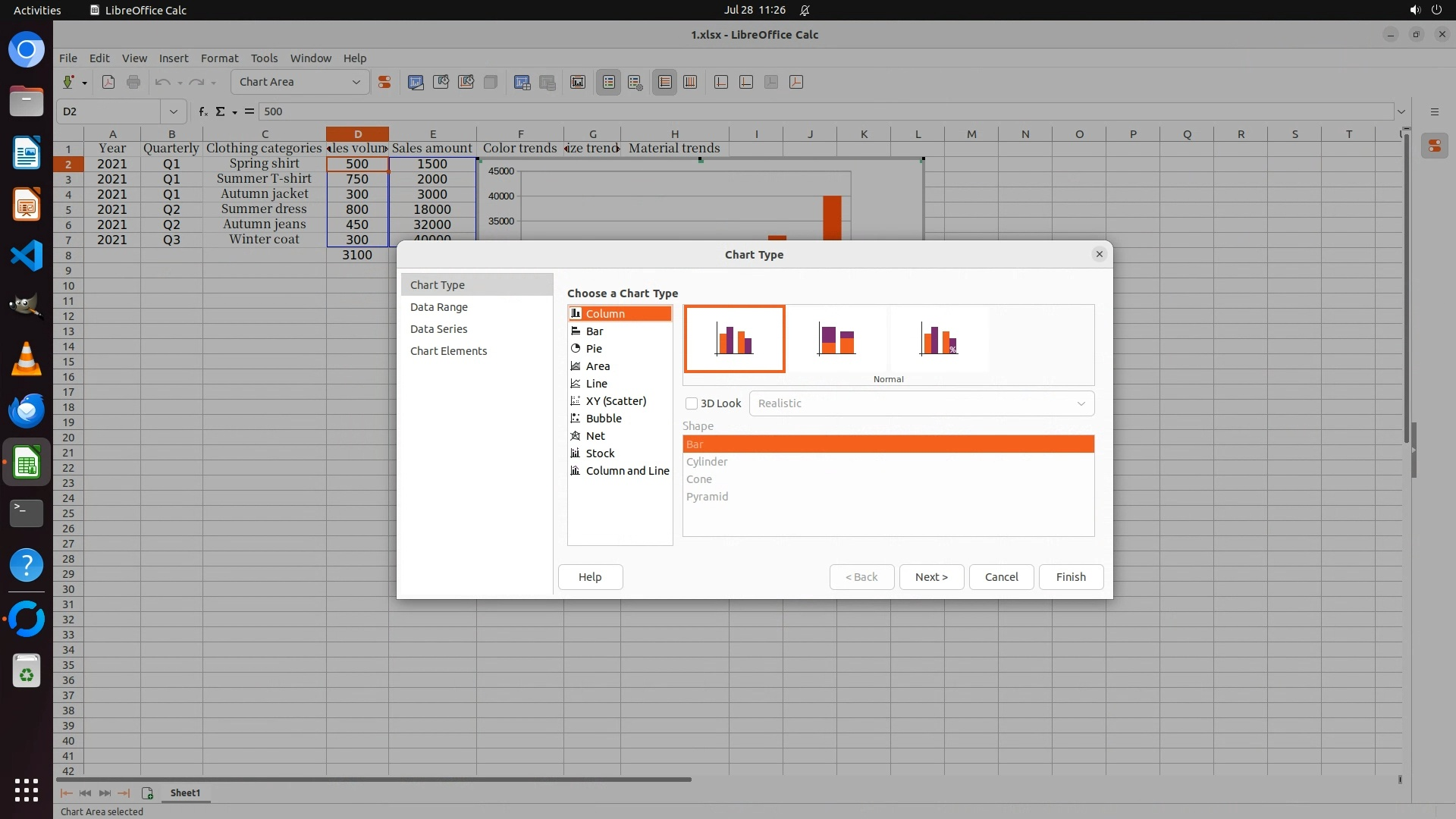Open the Format menu
This screenshot has width=1456, height=819.
219,58
